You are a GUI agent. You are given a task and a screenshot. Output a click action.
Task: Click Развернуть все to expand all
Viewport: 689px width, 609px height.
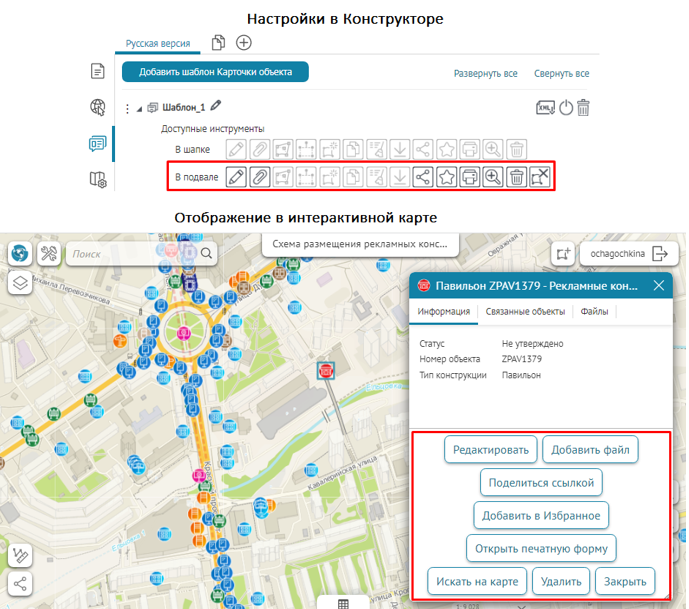(485, 74)
